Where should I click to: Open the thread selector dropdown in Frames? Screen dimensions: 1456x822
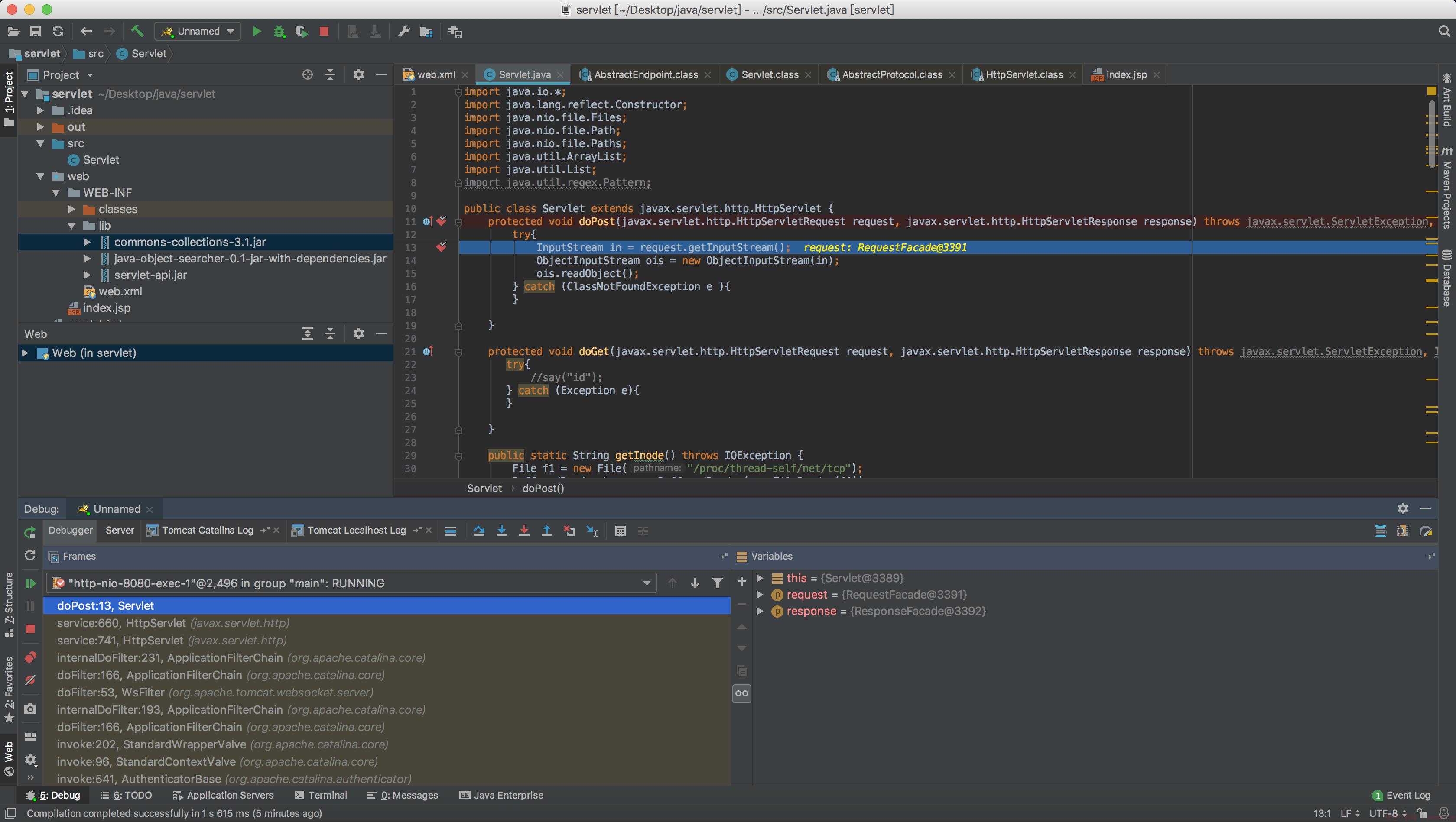(x=647, y=583)
